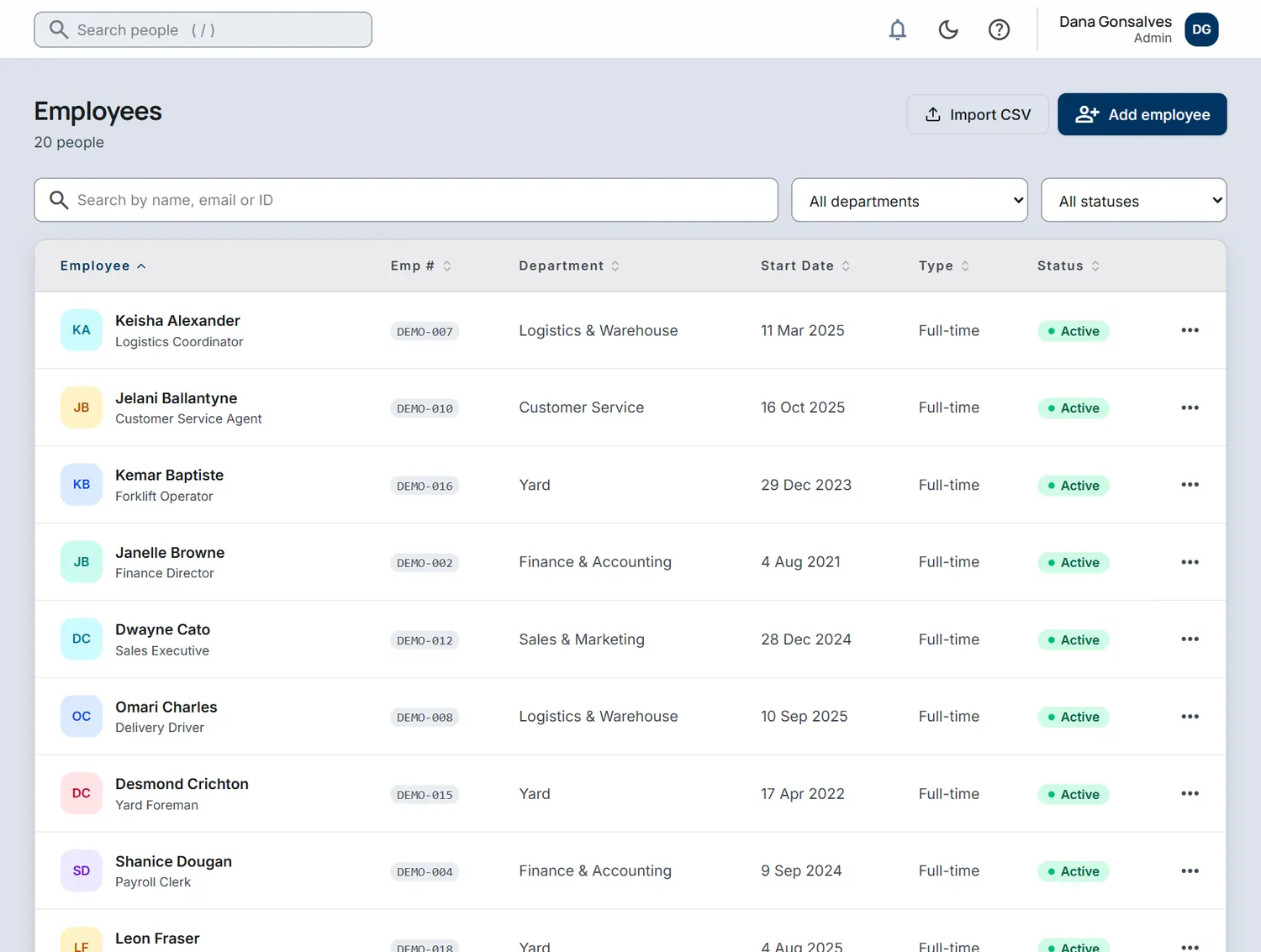Viewport: 1261px width, 952px height.
Task: Click the Import CSV button
Action: pos(978,114)
